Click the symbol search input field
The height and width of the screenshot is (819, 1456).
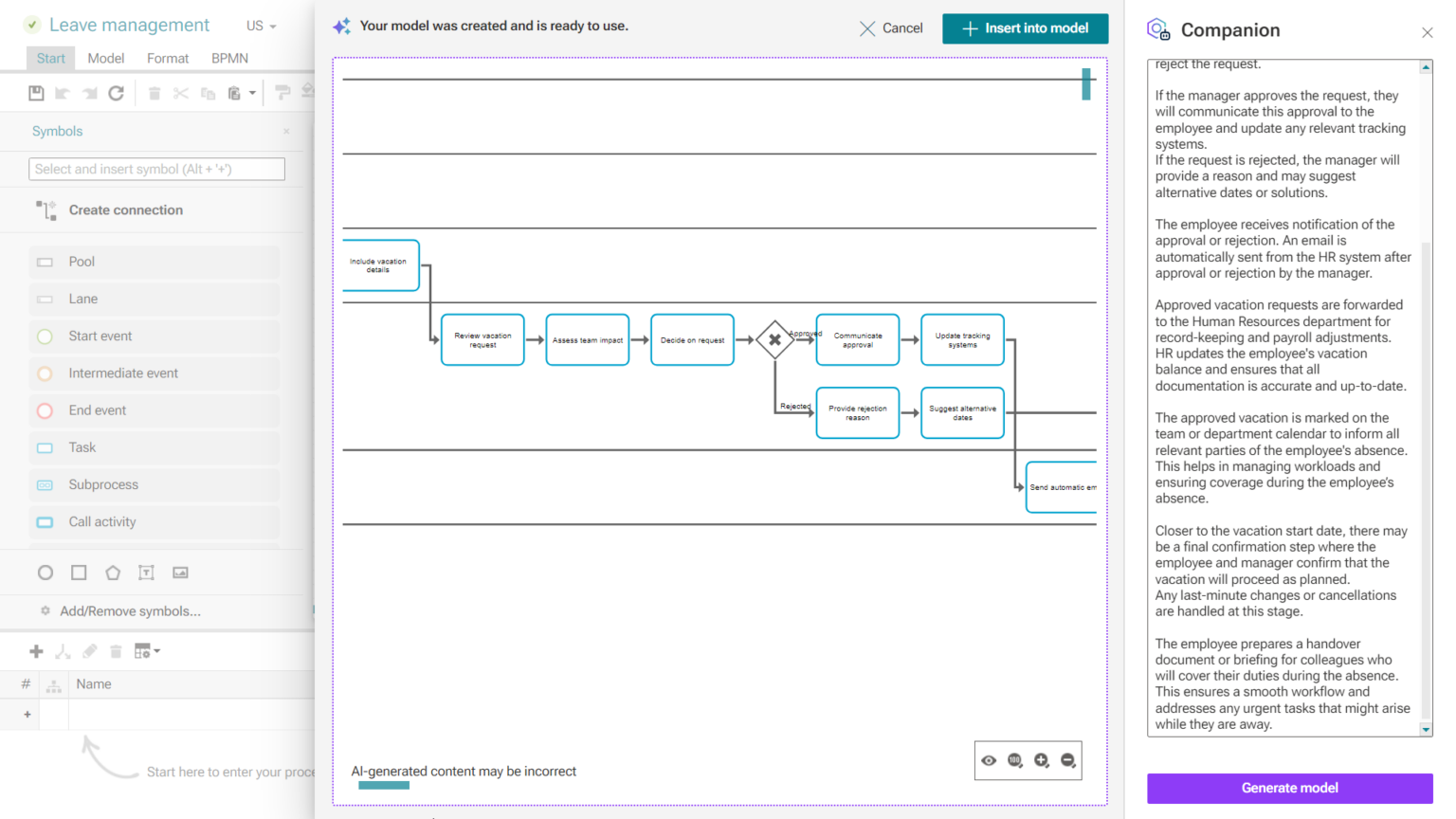(x=156, y=169)
